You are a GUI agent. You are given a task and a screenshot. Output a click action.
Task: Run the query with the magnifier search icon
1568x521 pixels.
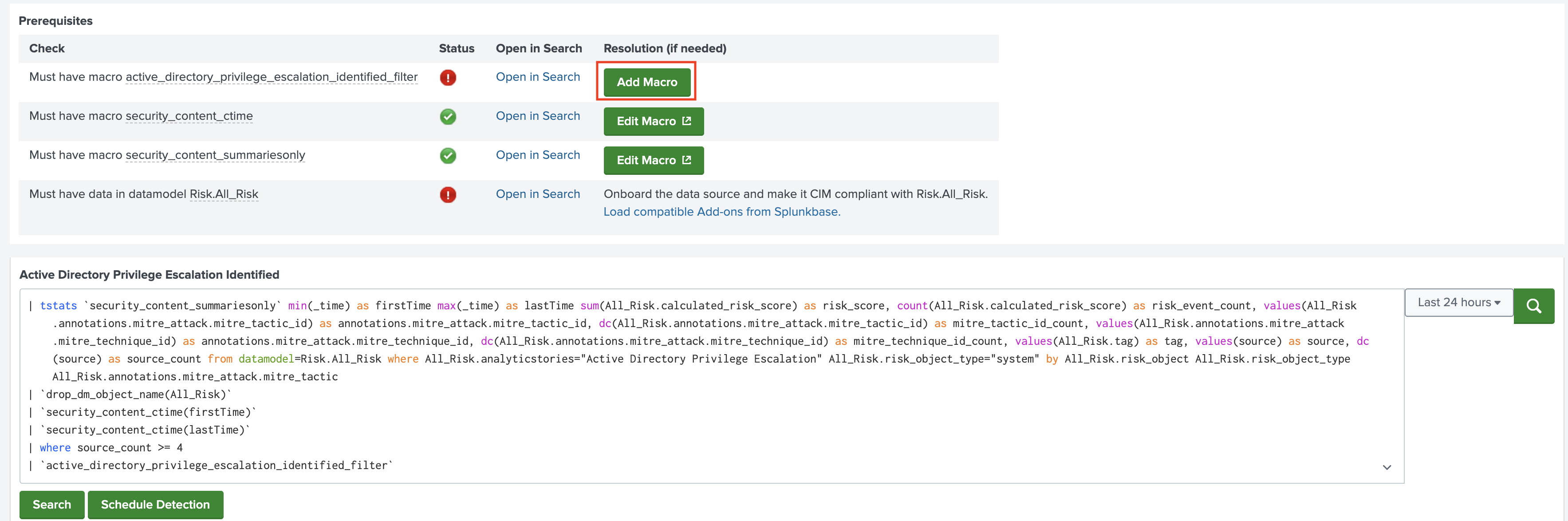coord(1533,305)
